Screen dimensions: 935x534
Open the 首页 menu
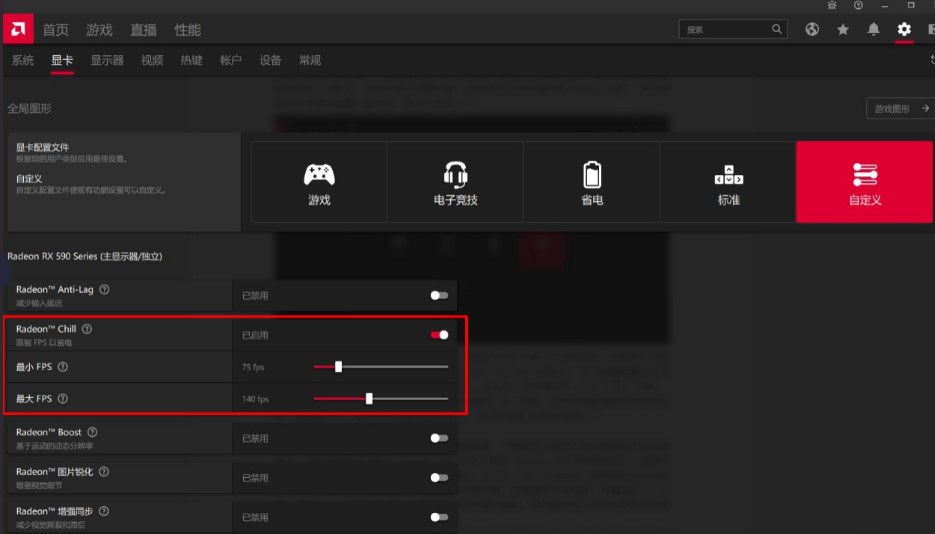pyautogui.click(x=55, y=30)
